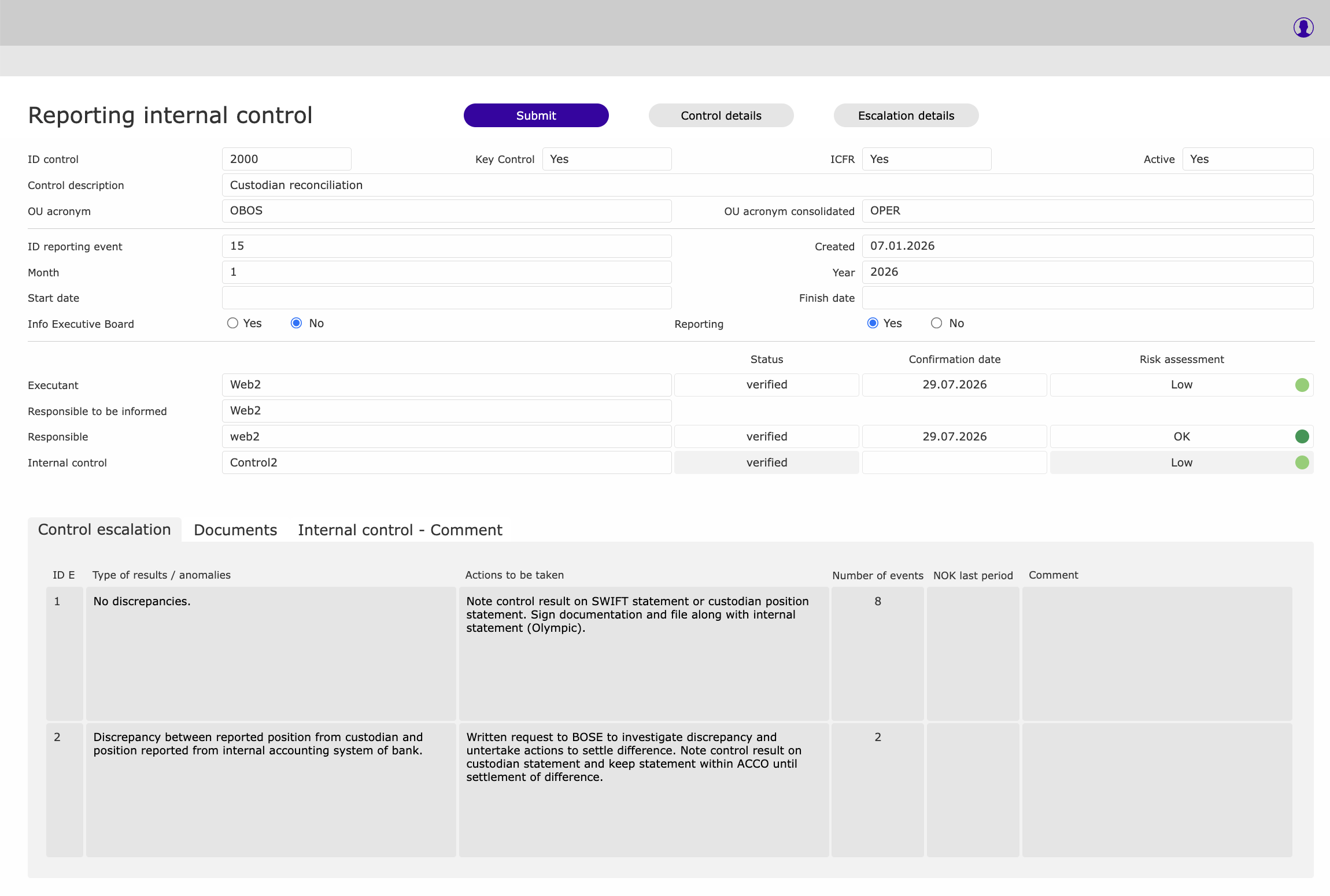Click the Written request to BOSE cell
This screenshot has height=896, width=1330.
click(x=644, y=790)
